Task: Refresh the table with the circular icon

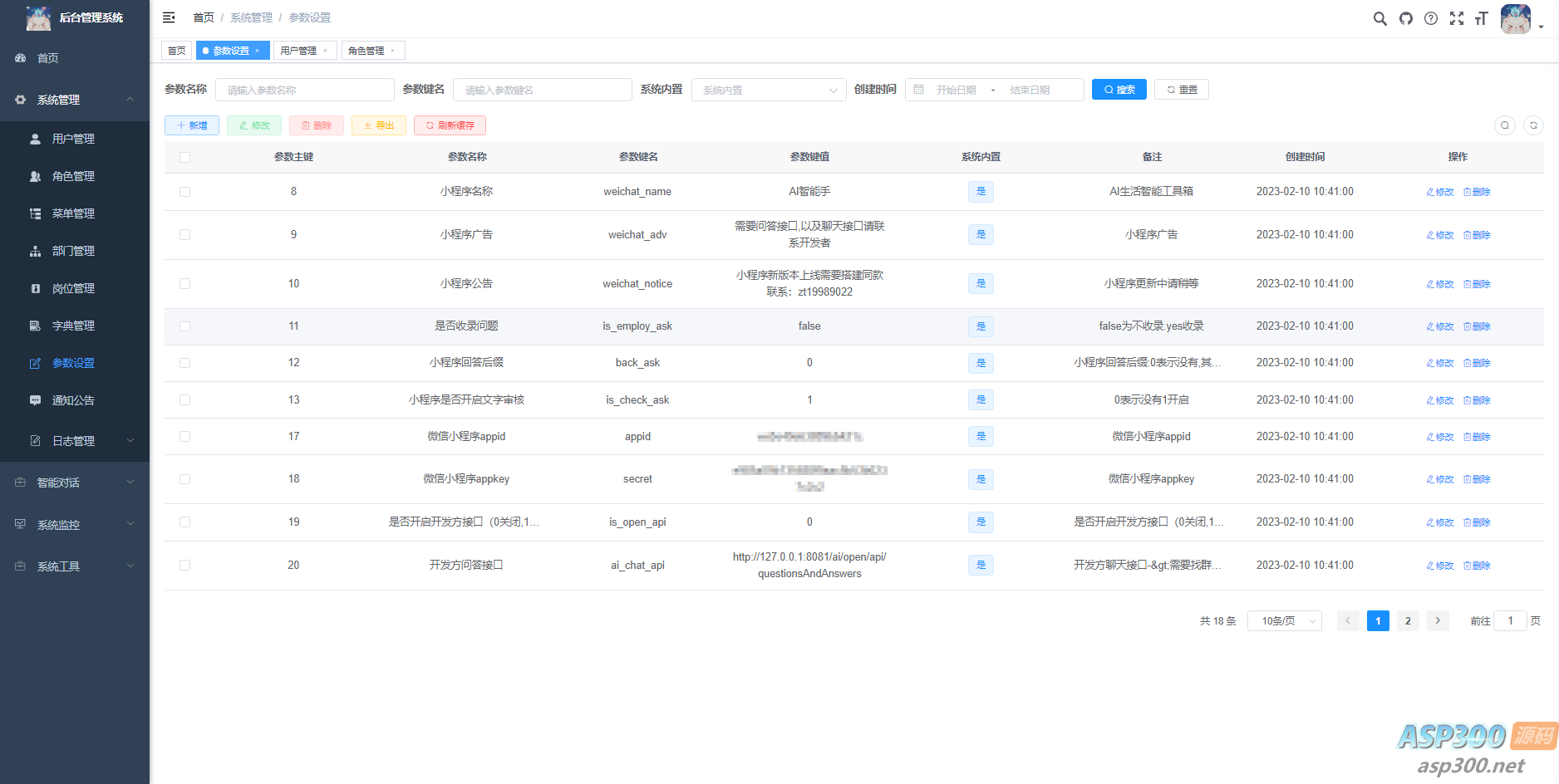Action: (1534, 125)
